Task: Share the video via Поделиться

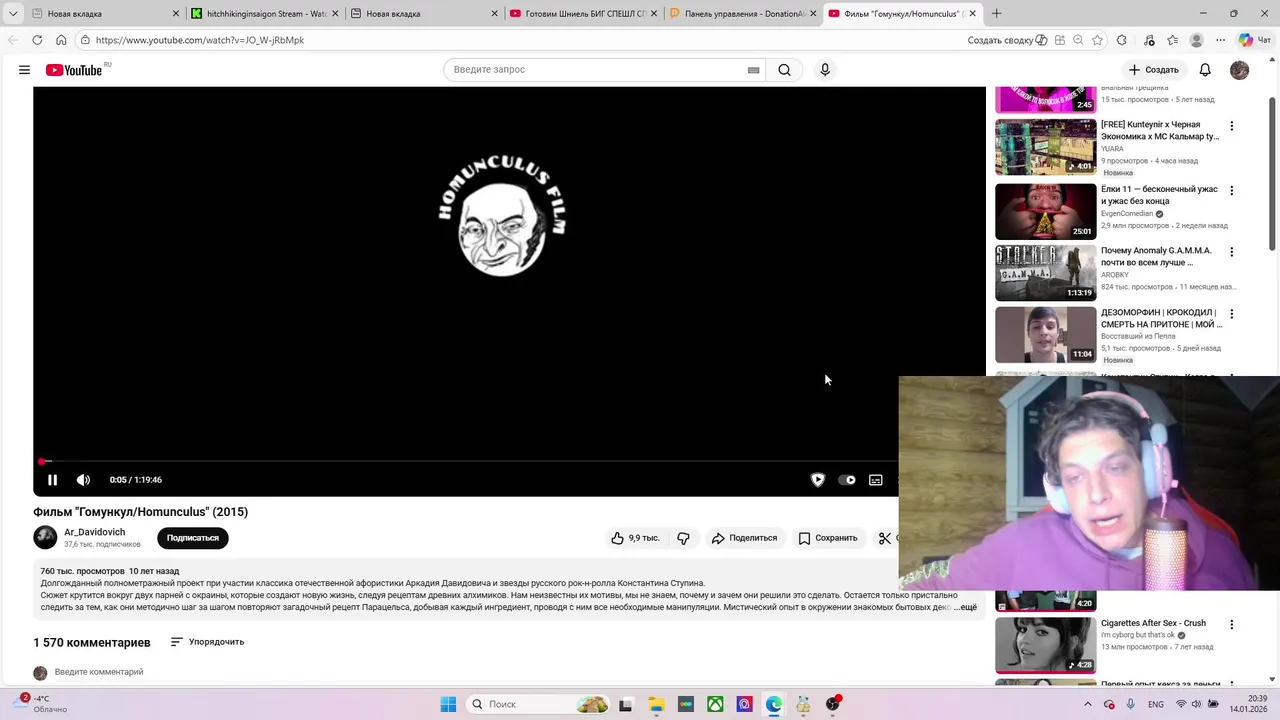Action: pyautogui.click(x=744, y=538)
